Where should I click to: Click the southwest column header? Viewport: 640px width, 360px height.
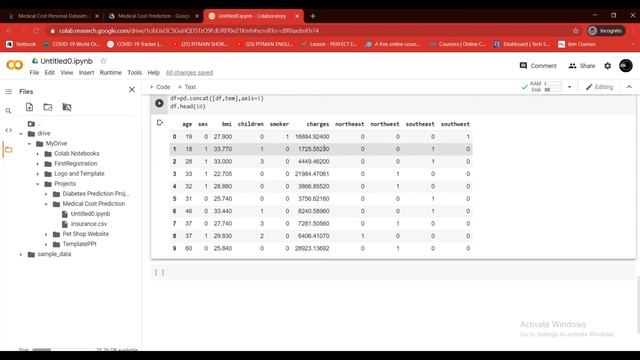tap(455, 124)
